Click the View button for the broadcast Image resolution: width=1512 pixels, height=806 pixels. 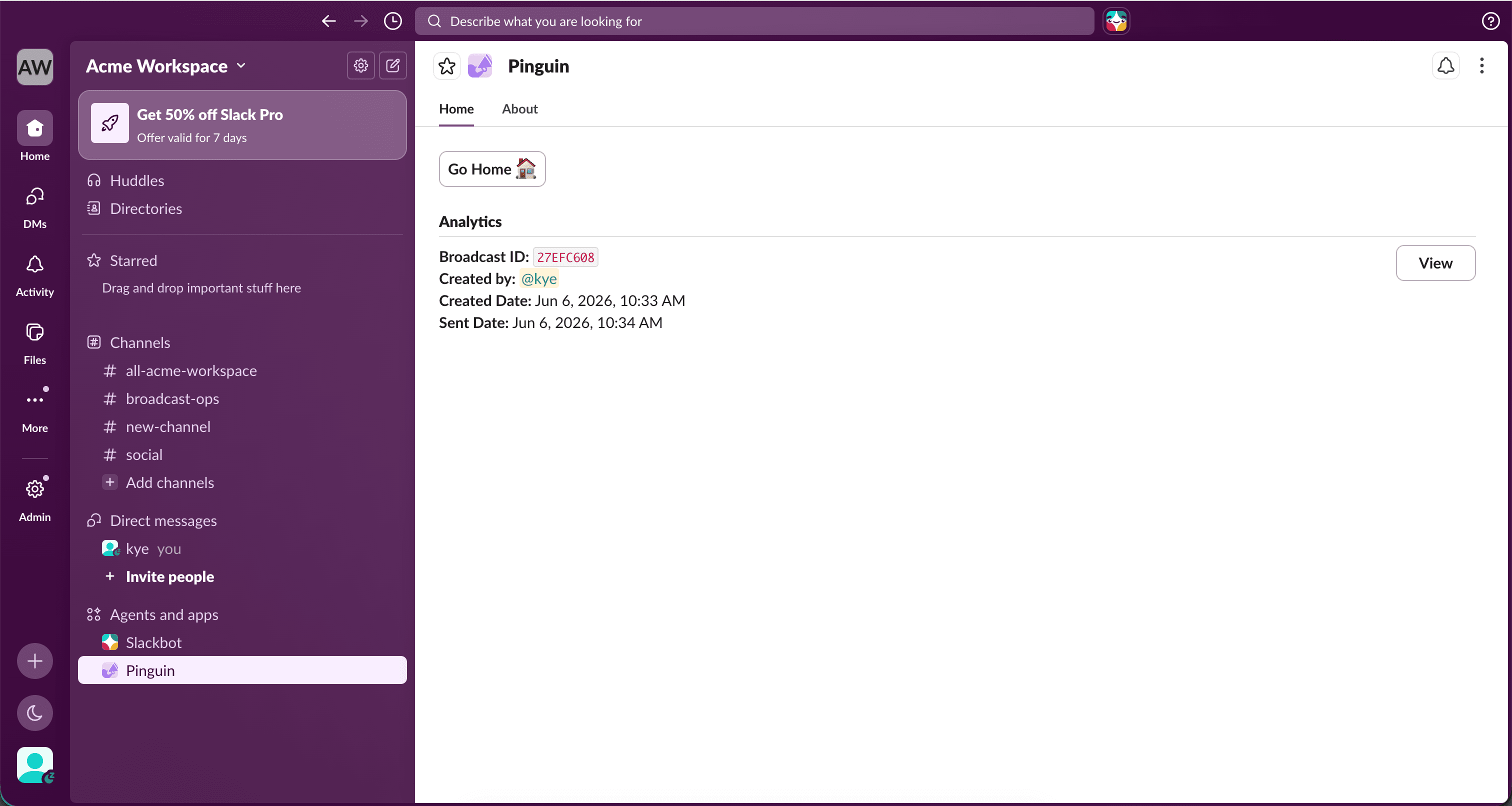pos(1435,263)
